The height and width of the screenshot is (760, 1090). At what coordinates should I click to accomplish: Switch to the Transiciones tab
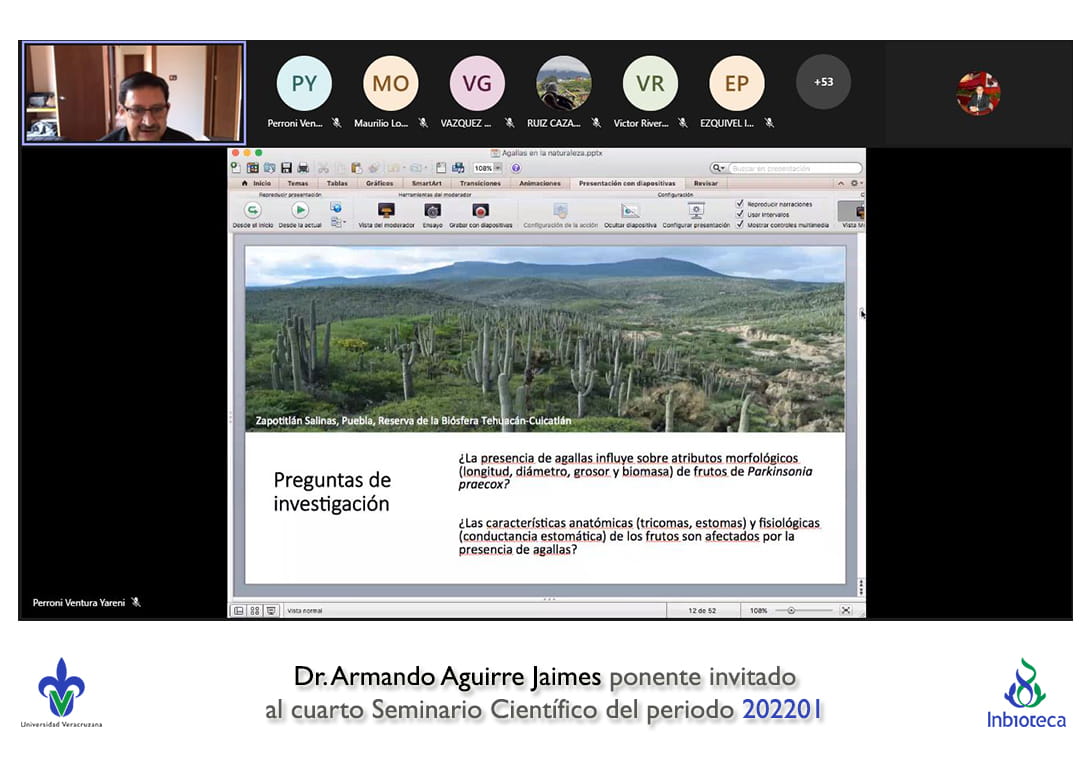[480, 184]
